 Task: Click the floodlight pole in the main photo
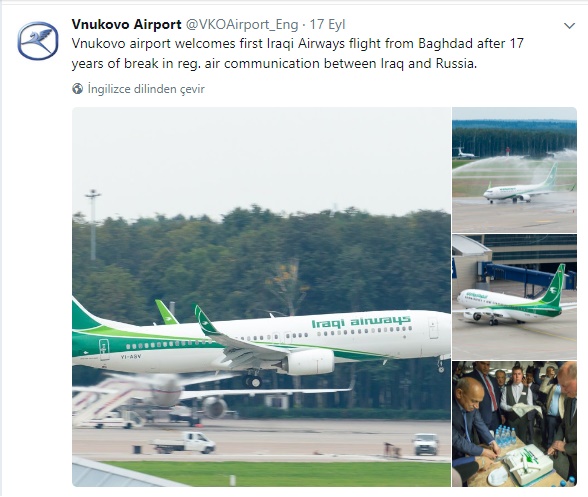point(93,224)
